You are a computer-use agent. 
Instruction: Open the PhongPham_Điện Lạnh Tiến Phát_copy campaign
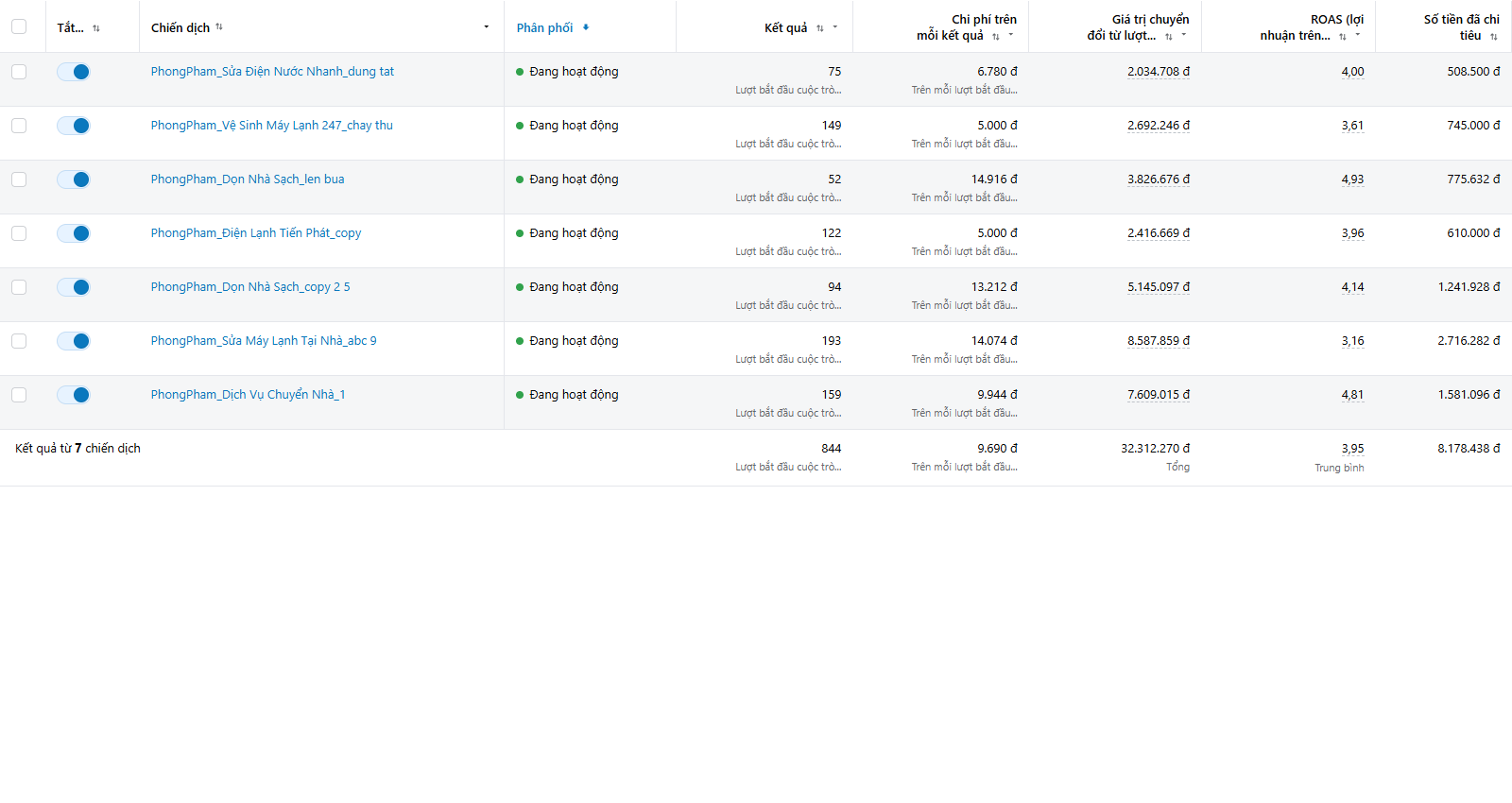(256, 233)
